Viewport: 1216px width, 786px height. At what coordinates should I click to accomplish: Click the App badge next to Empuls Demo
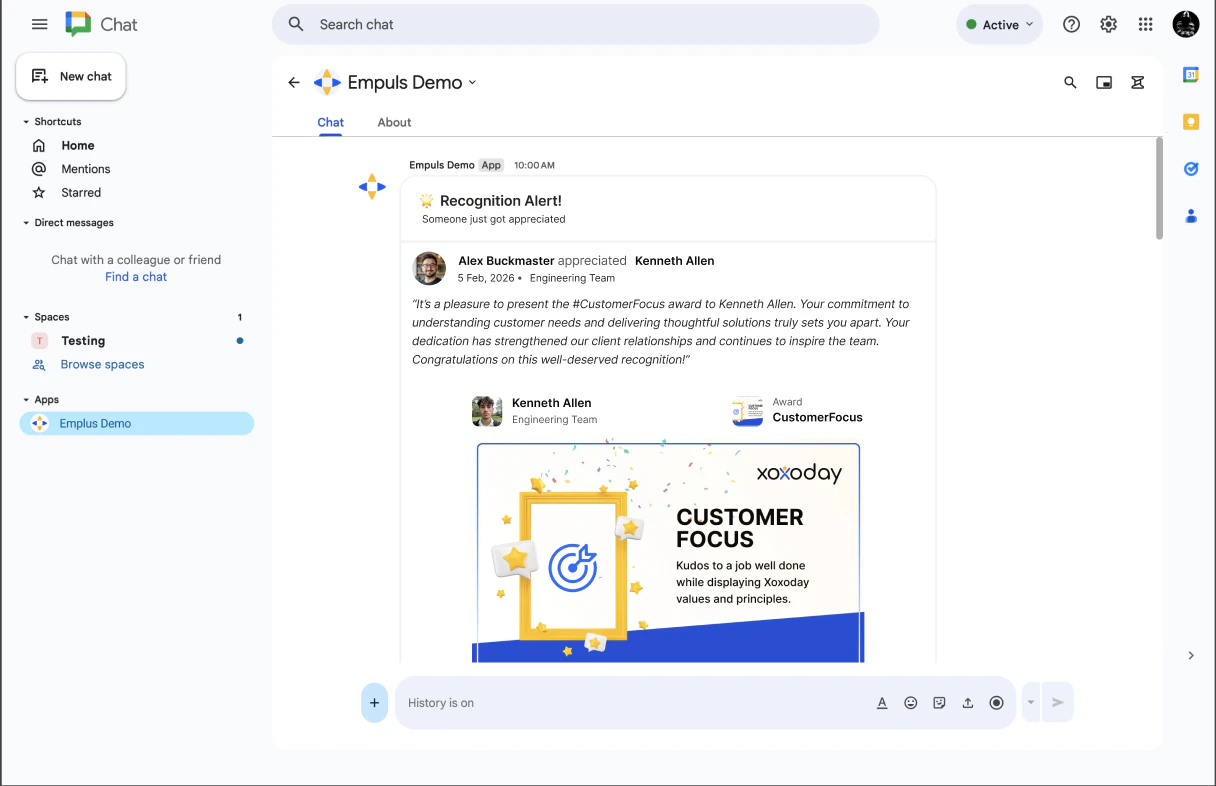pyautogui.click(x=491, y=165)
